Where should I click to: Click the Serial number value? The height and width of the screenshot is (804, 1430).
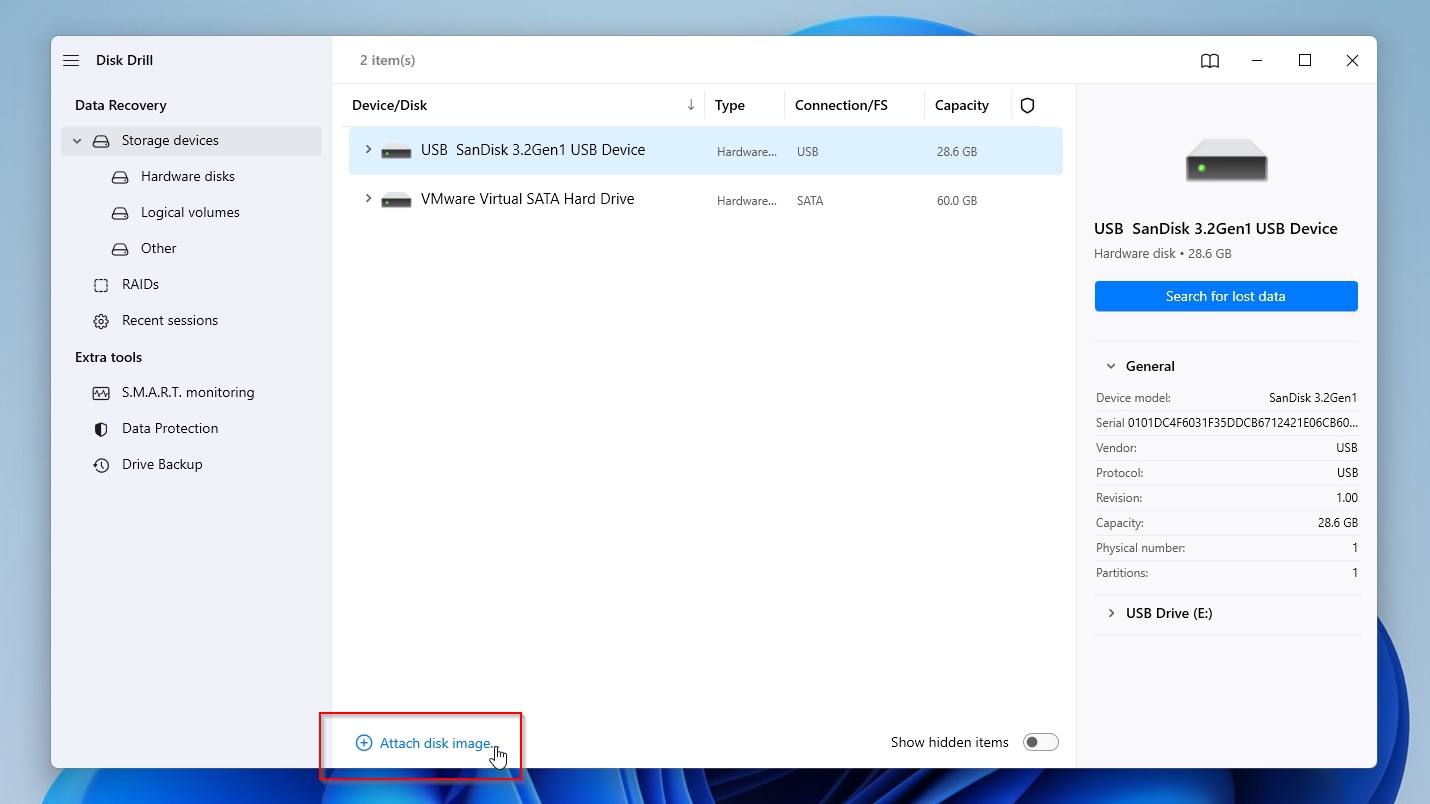1243,423
